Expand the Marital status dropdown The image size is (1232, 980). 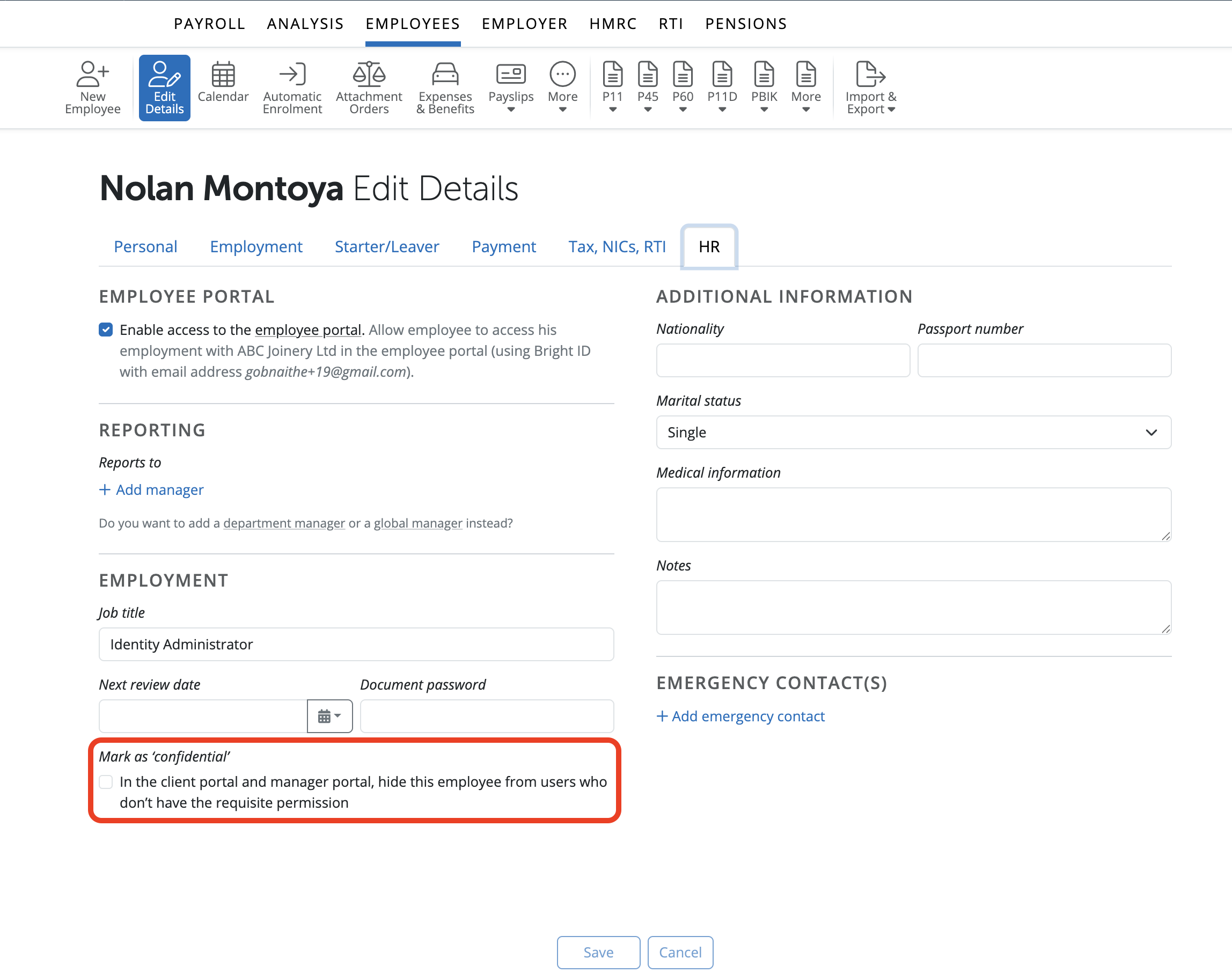(913, 433)
